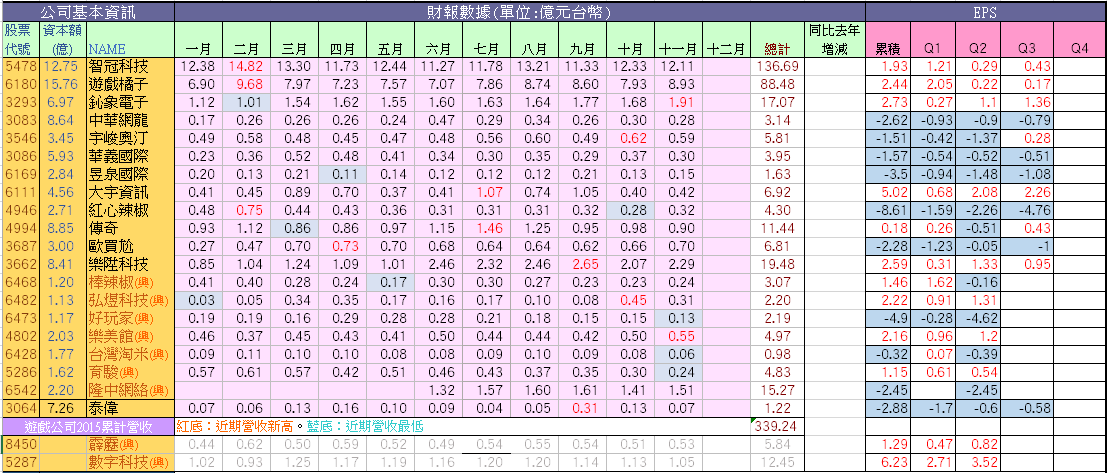Click total revenue cell 136.69
The image size is (1107, 473).
777,66
